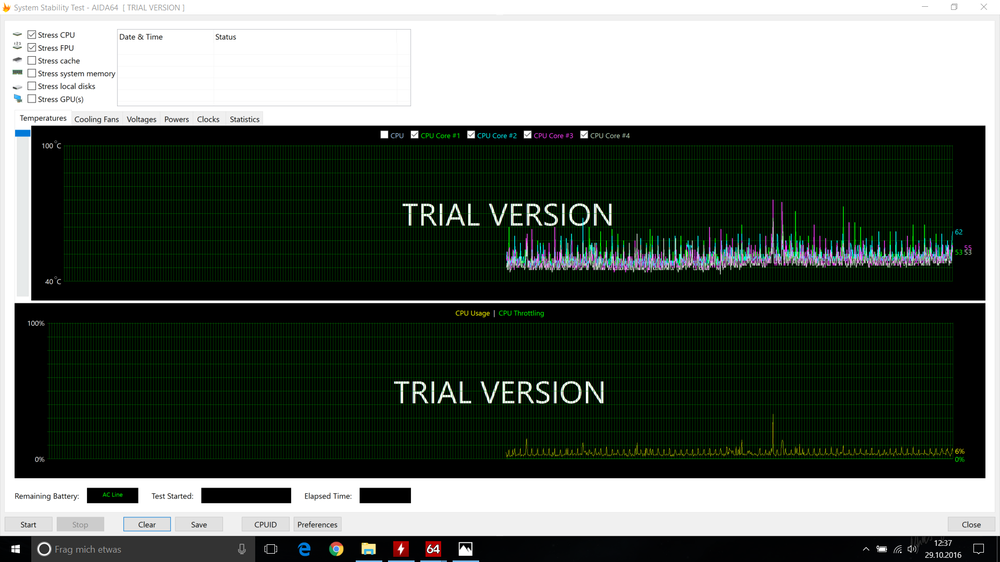Check the Stress GPU(s) box
The height and width of the screenshot is (562, 1000).
32,100
